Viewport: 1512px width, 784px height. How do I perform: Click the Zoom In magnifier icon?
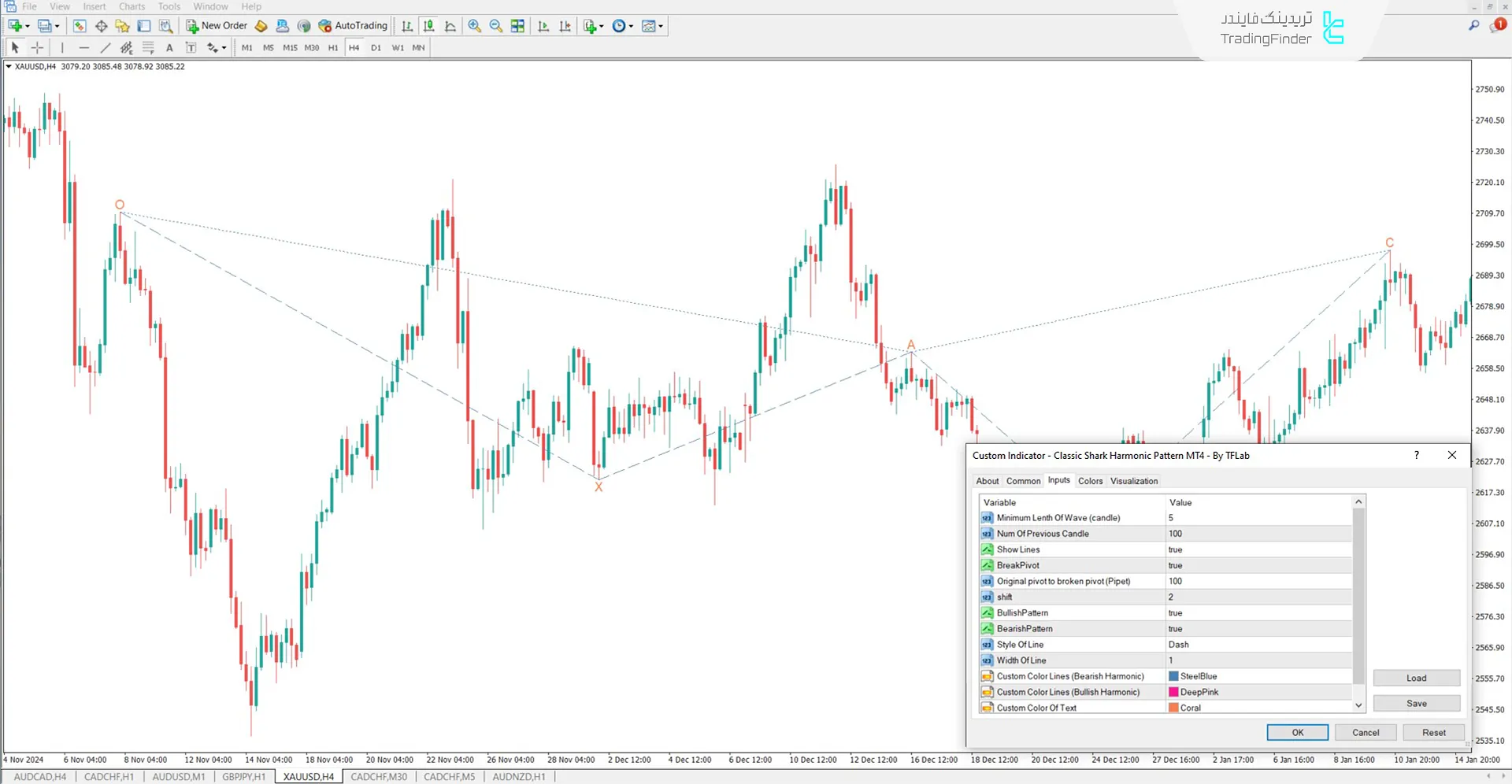[474, 26]
